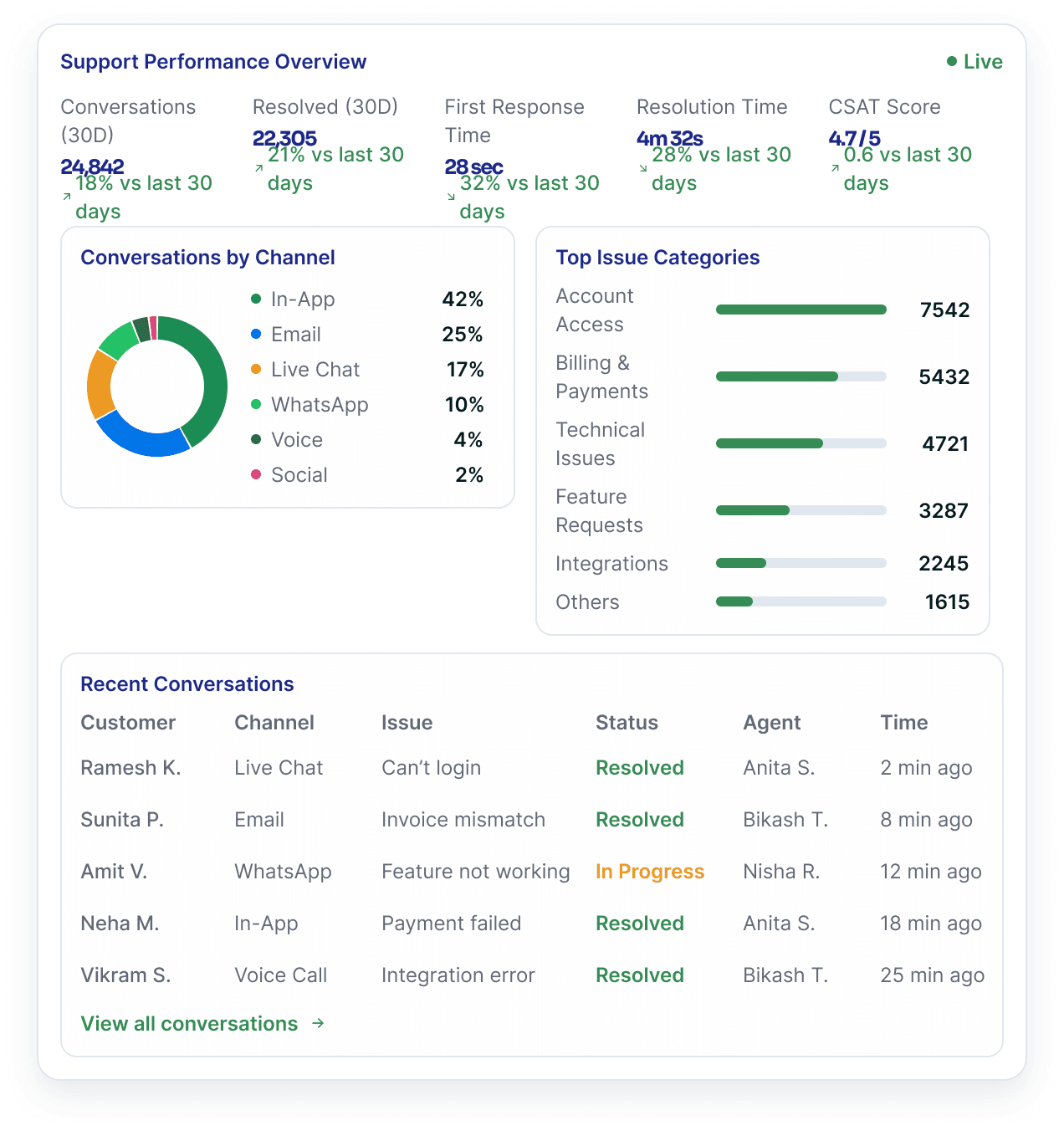Click the Resolved status for Ramesh K.
The height and width of the screenshot is (1131, 1064).
640,767
